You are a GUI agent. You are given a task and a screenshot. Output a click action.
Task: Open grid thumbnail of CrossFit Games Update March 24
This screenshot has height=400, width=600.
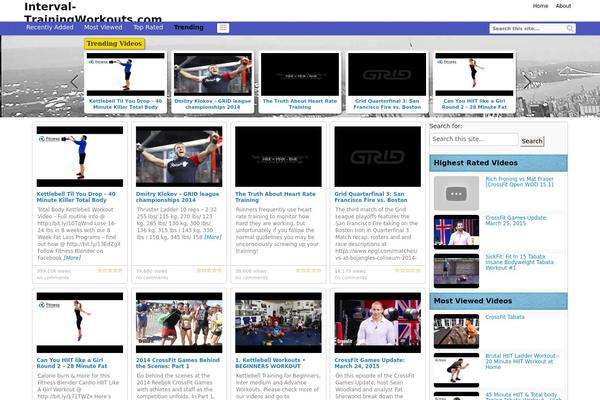tap(378, 323)
